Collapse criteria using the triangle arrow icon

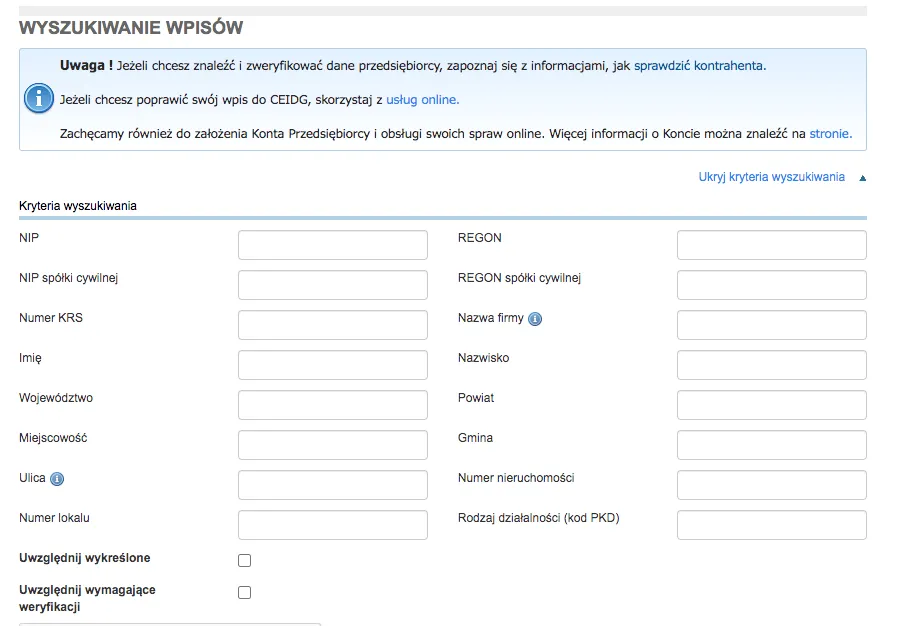[862, 178]
